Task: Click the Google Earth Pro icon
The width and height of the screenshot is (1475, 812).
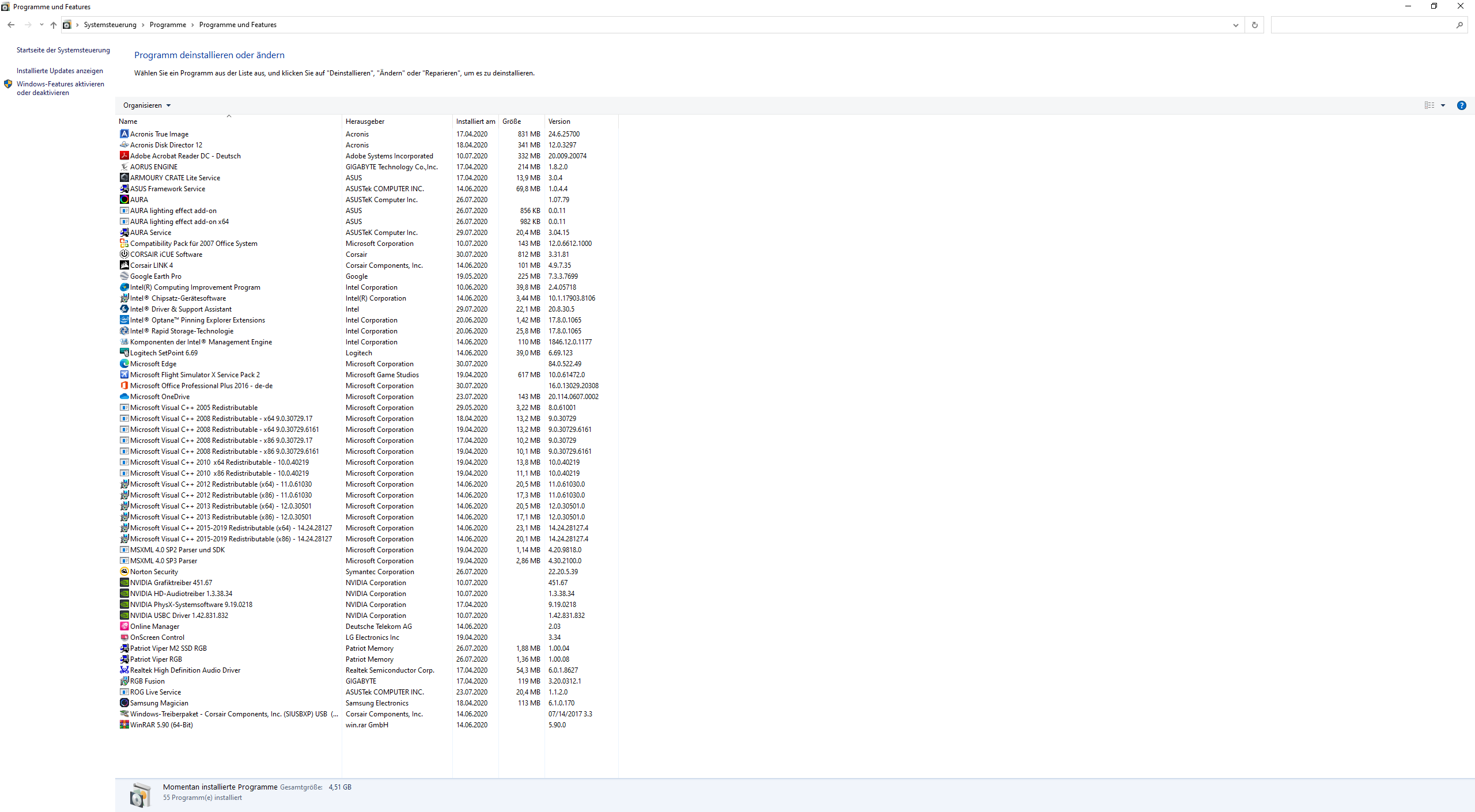Action: pos(124,276)
